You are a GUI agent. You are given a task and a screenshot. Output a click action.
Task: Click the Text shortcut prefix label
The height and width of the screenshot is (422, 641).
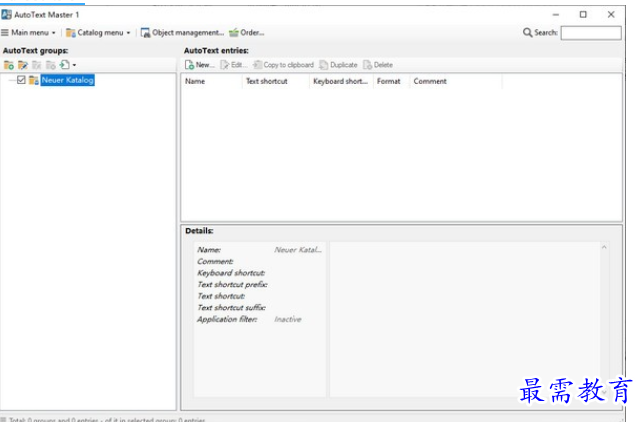tap(232, 285)
